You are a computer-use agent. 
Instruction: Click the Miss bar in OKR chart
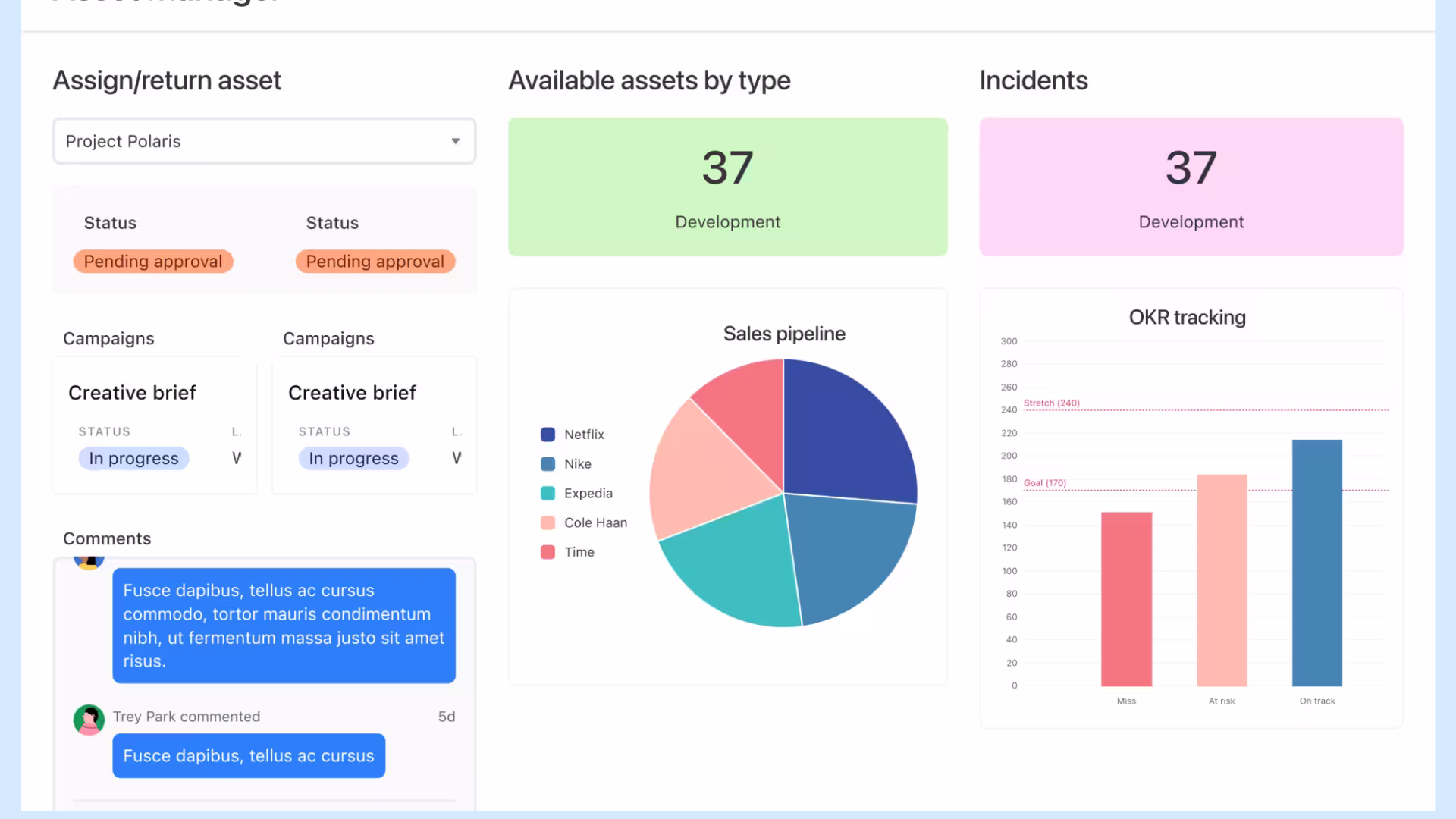pos(1126,599)
